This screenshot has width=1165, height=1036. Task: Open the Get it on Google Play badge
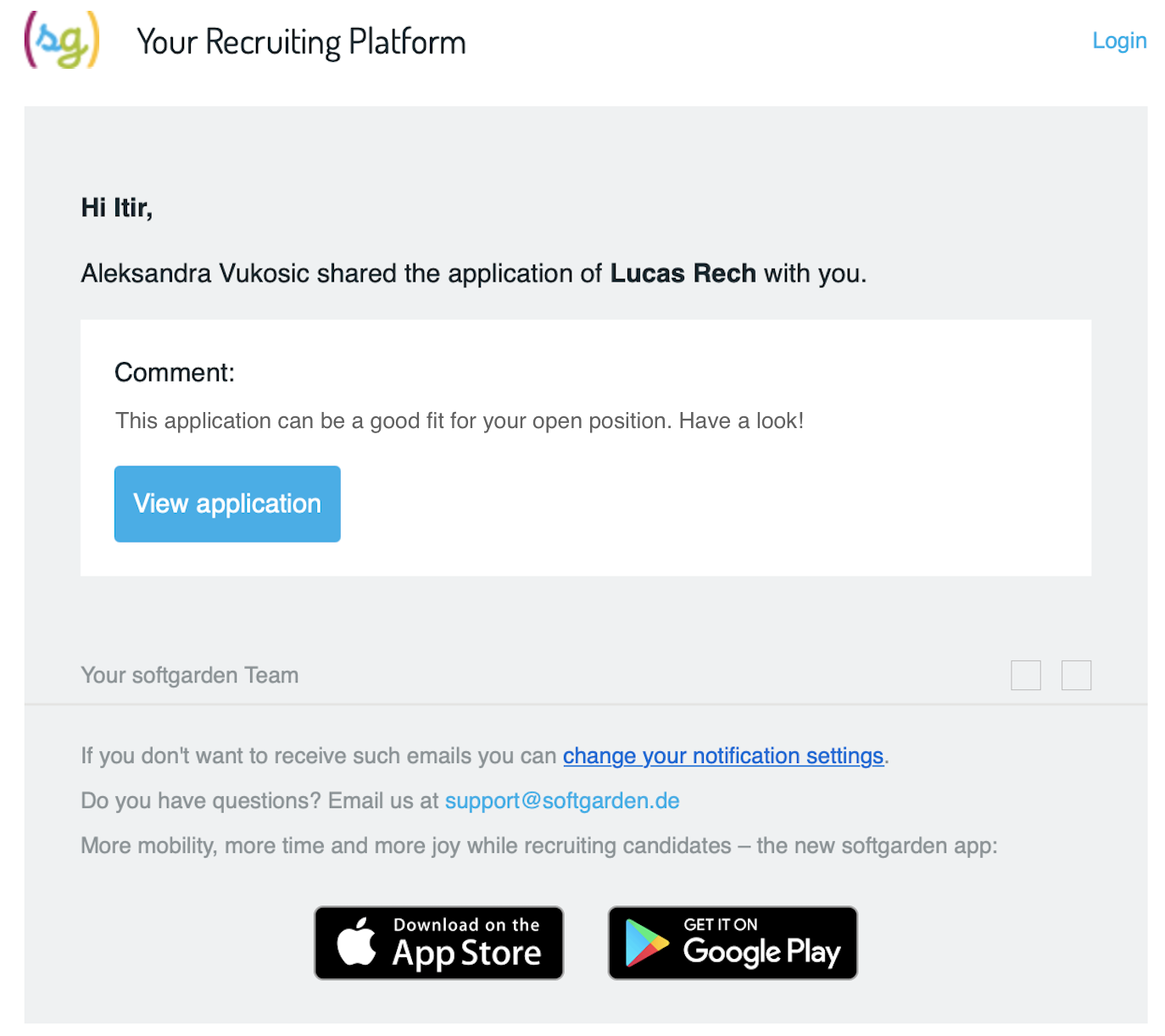pyautogui.click(x=733, y=943)
